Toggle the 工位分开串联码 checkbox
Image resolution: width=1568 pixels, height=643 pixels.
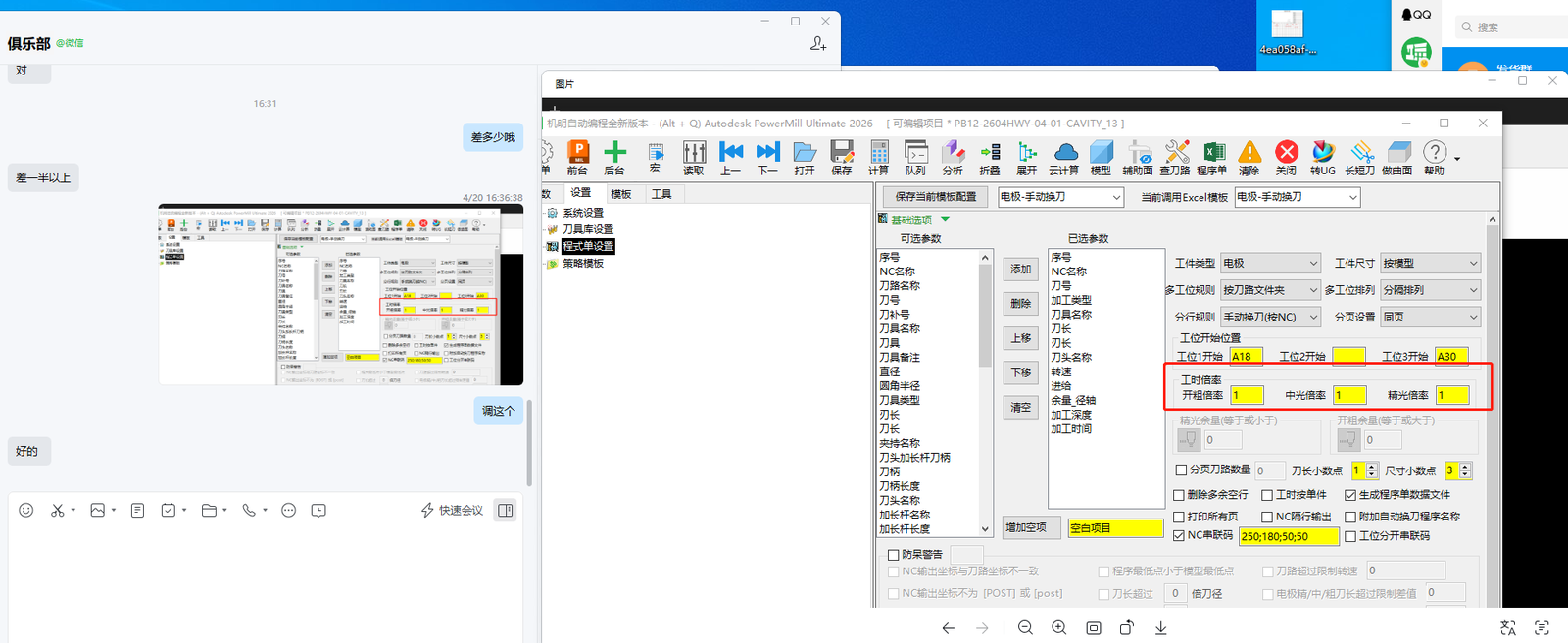point(1350,536)
